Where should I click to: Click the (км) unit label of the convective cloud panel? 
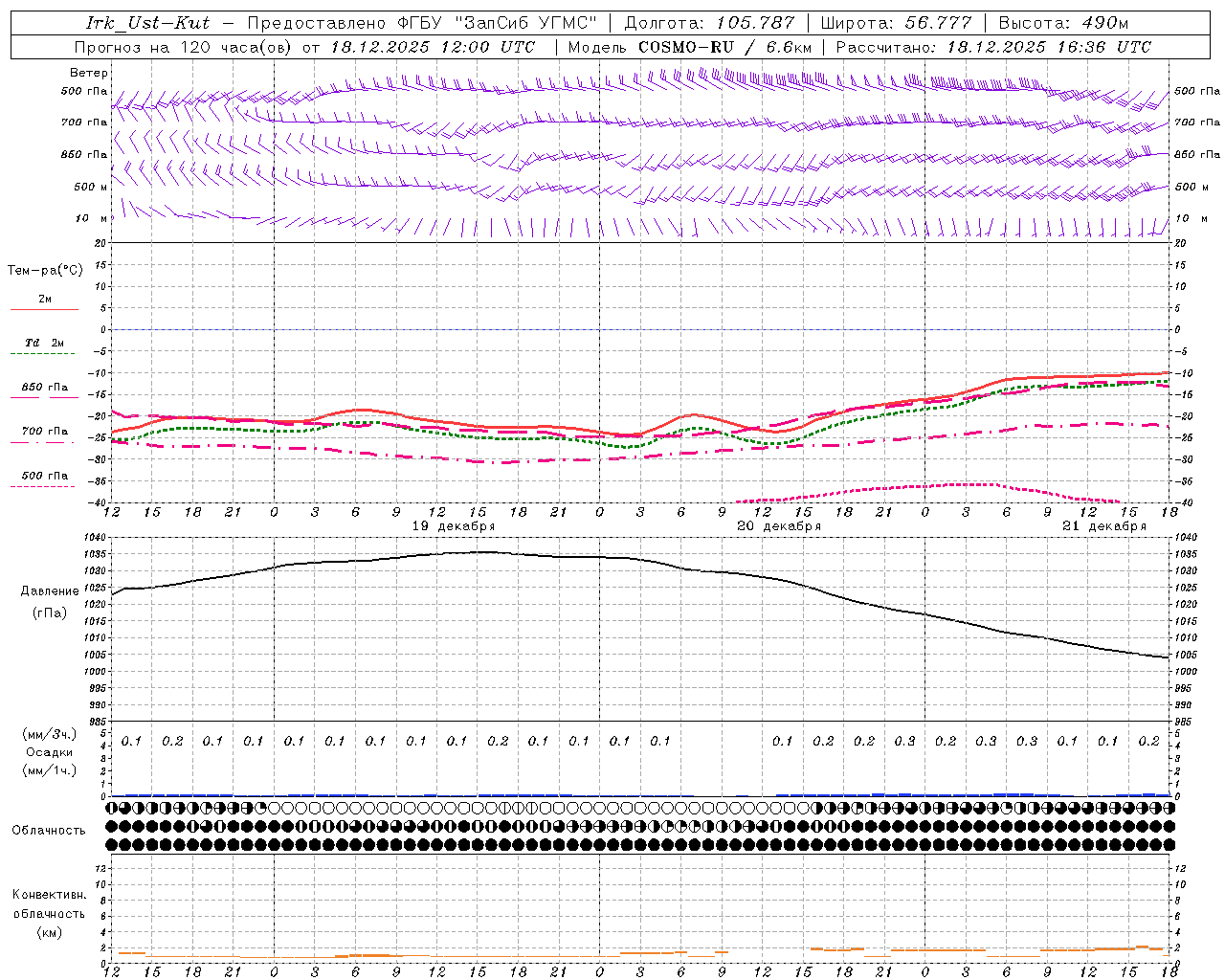[x=49, y=932]
